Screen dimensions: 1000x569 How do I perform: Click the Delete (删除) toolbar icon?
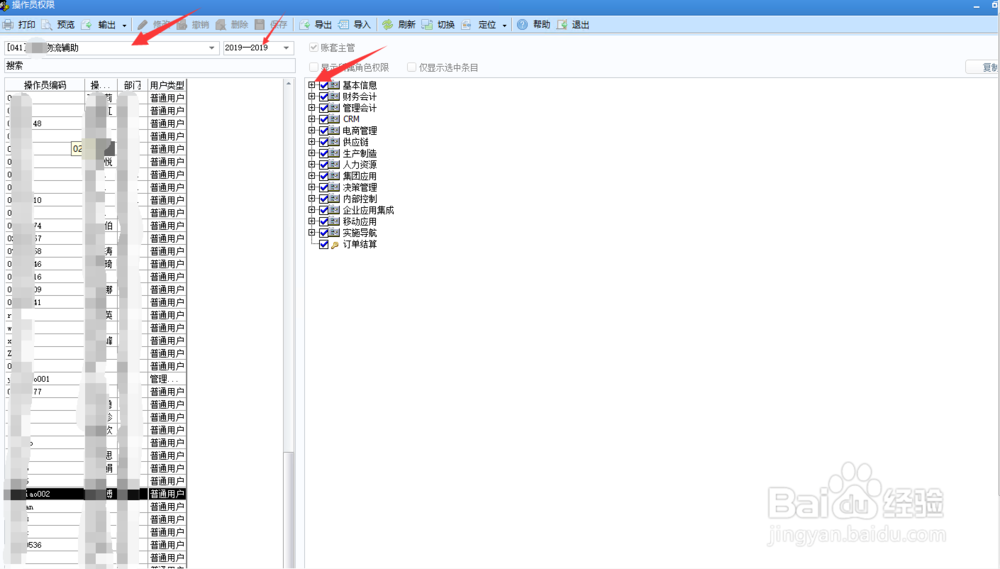[x=221, y=25]
